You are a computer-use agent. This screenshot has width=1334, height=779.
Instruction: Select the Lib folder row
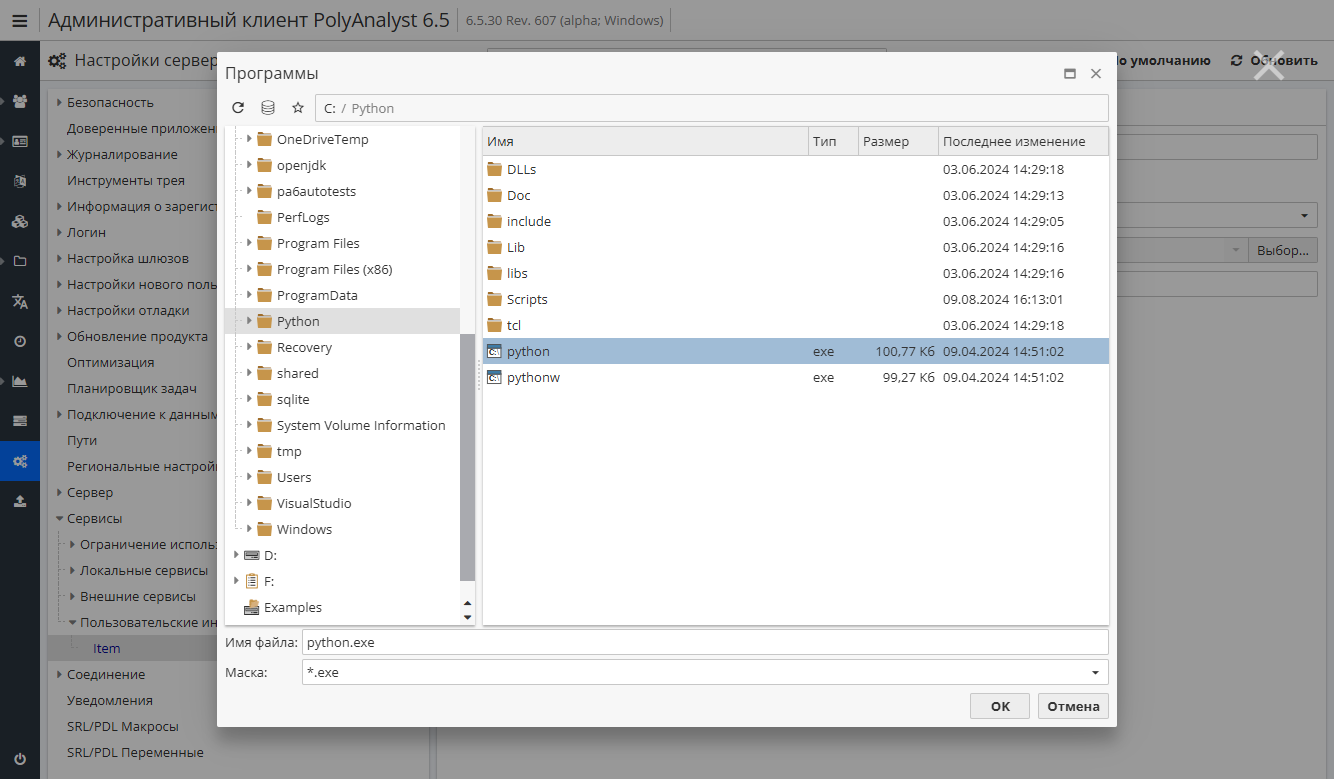click(x=795, y=247)
